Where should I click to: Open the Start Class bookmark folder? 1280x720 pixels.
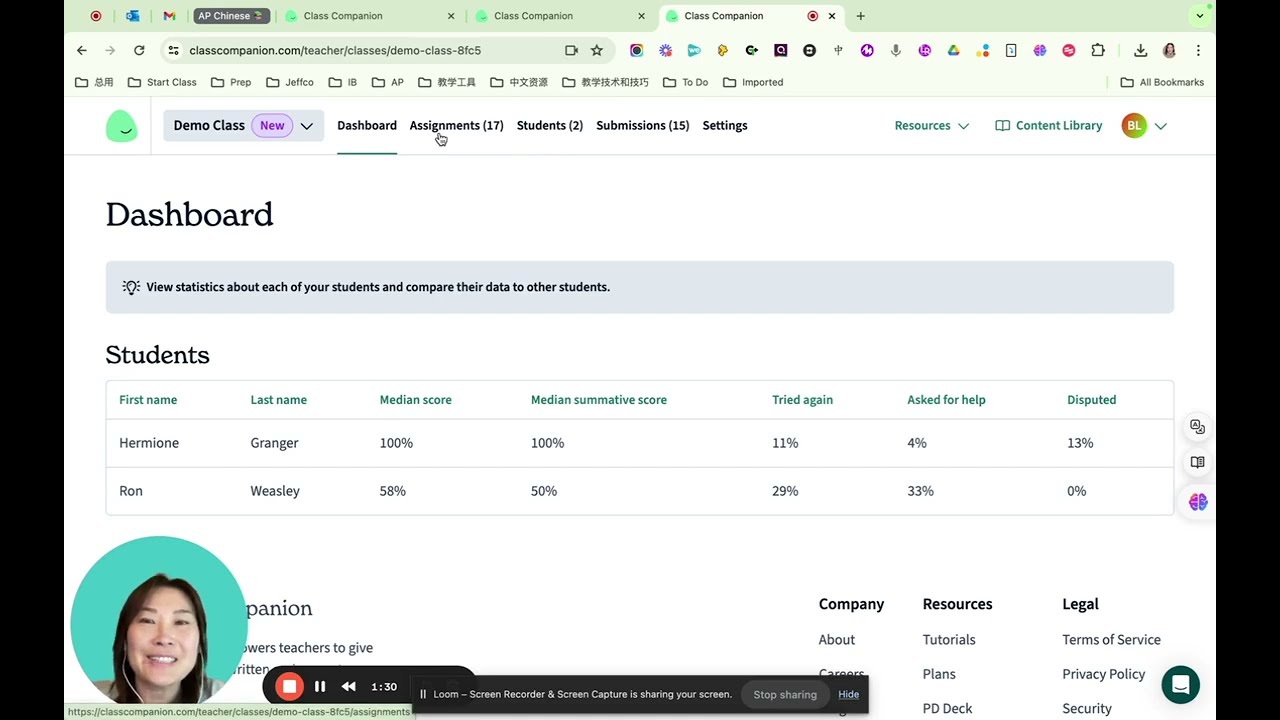(x=163, y=82)
